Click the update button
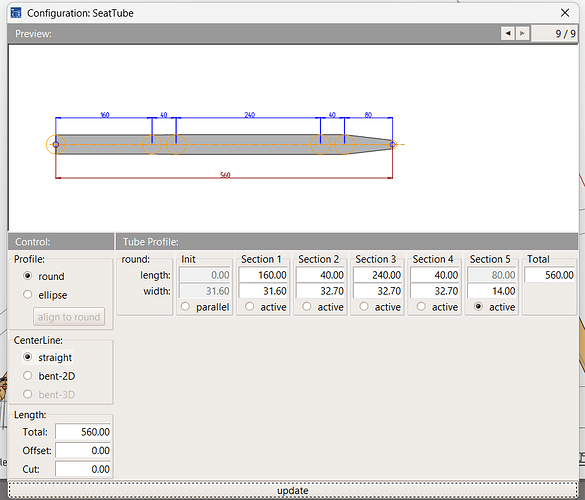The image size is (585, 500). pos(293,490)
